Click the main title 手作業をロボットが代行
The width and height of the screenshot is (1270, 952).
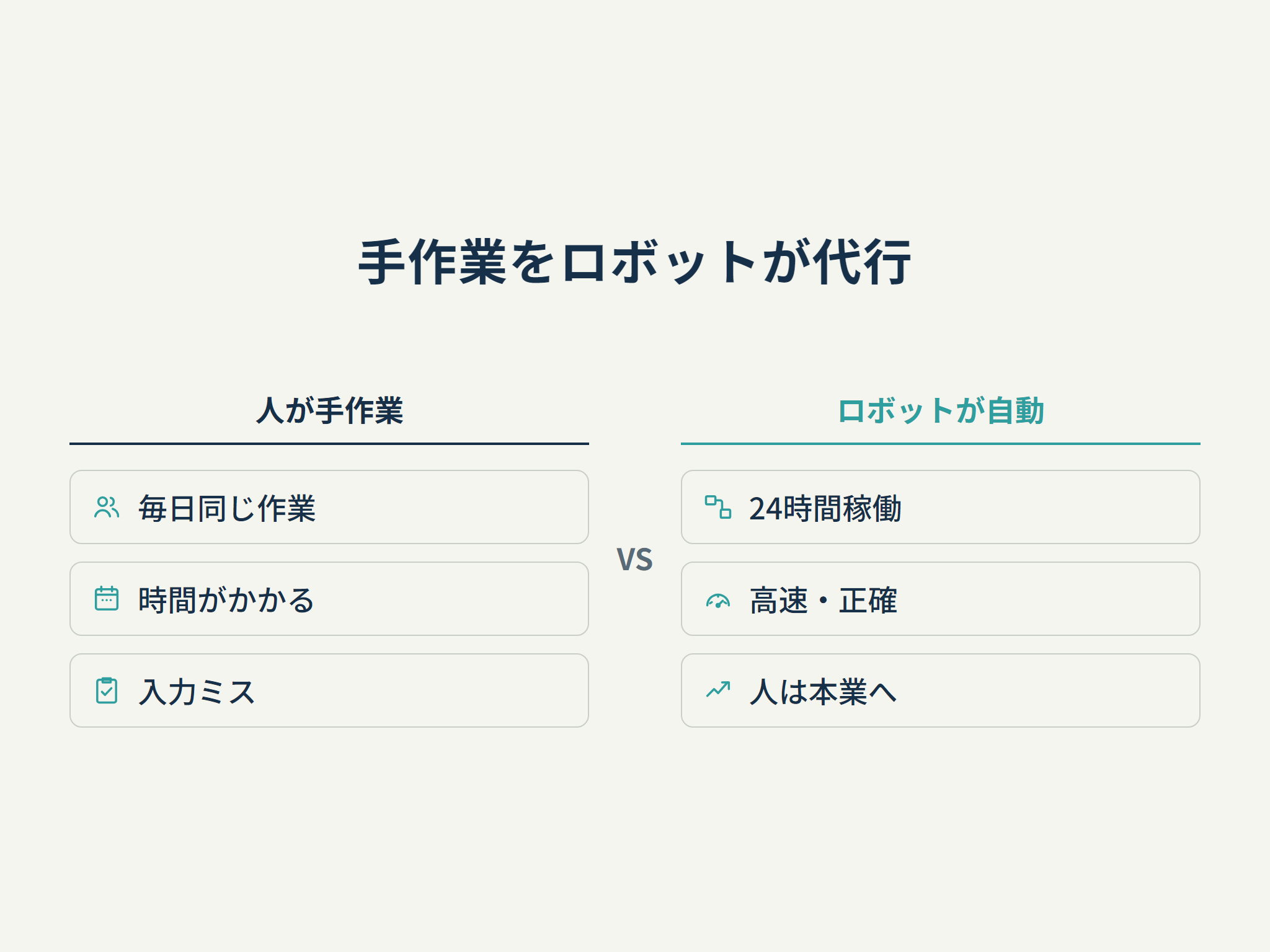[635, 263]
